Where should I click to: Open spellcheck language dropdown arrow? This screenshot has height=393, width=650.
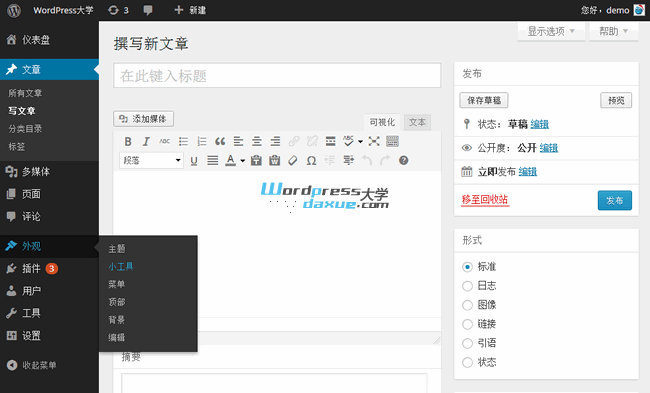point(360,142)
